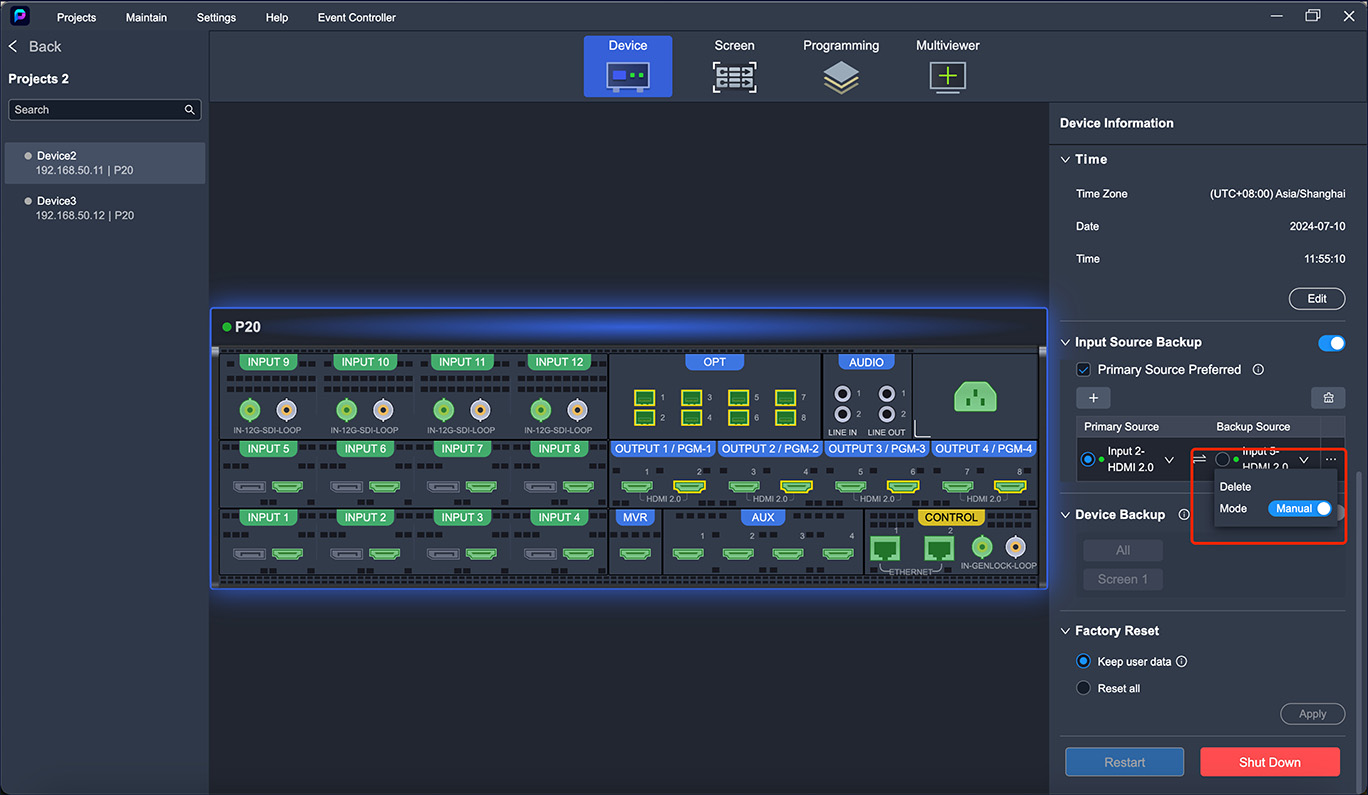Screen dimensions: 1368x795
Task: Select LINE IN audio jack 1
Action: coord(843,394)
